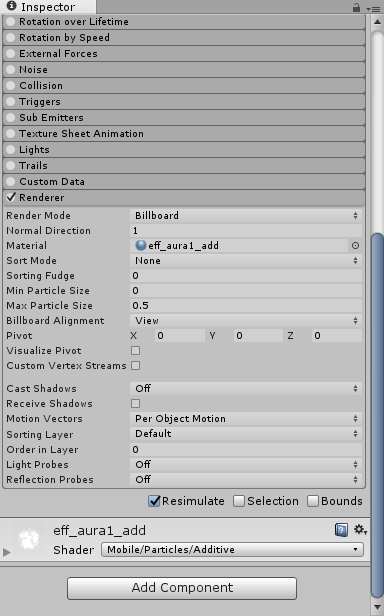Click the Inspector tab info icon
The image size is (384, 616).
(11, 6)
